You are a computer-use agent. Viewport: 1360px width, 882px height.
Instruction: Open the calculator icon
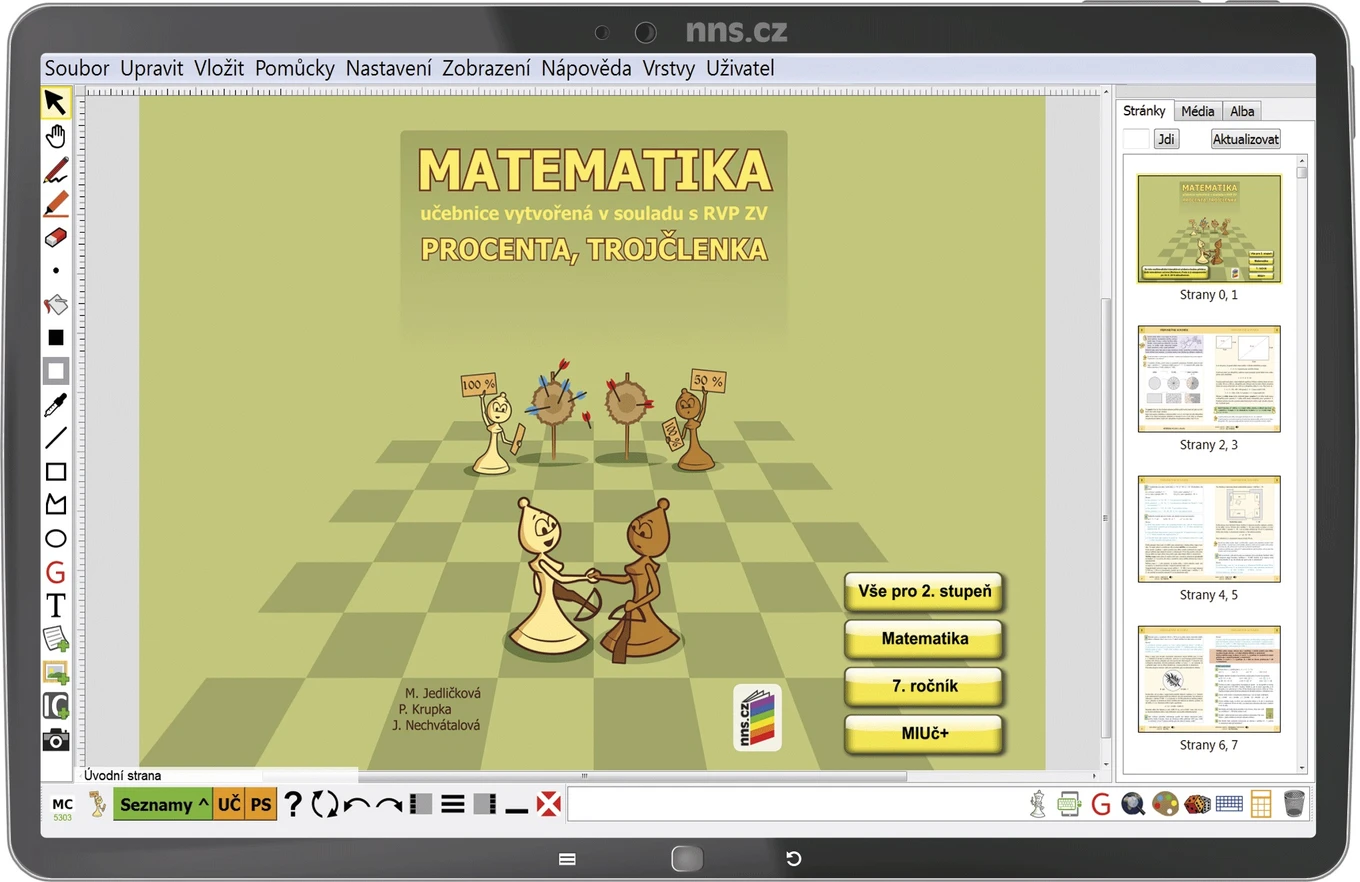tap(1261, 804)
